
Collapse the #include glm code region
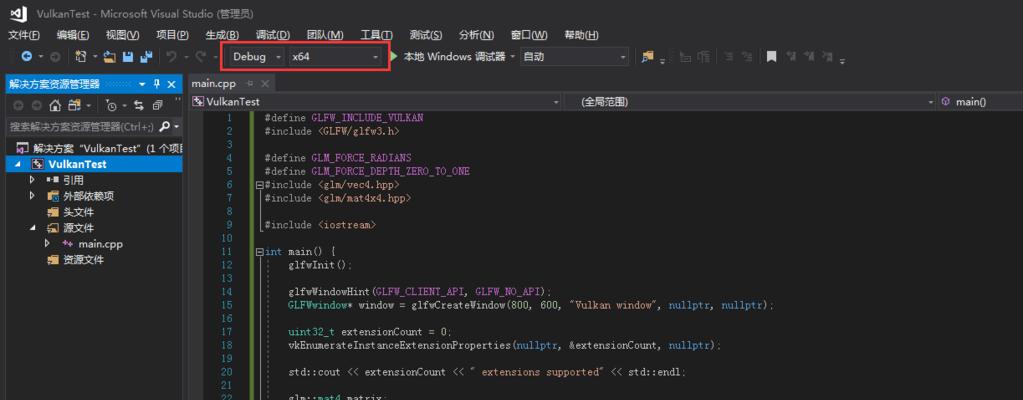point(260,185)
